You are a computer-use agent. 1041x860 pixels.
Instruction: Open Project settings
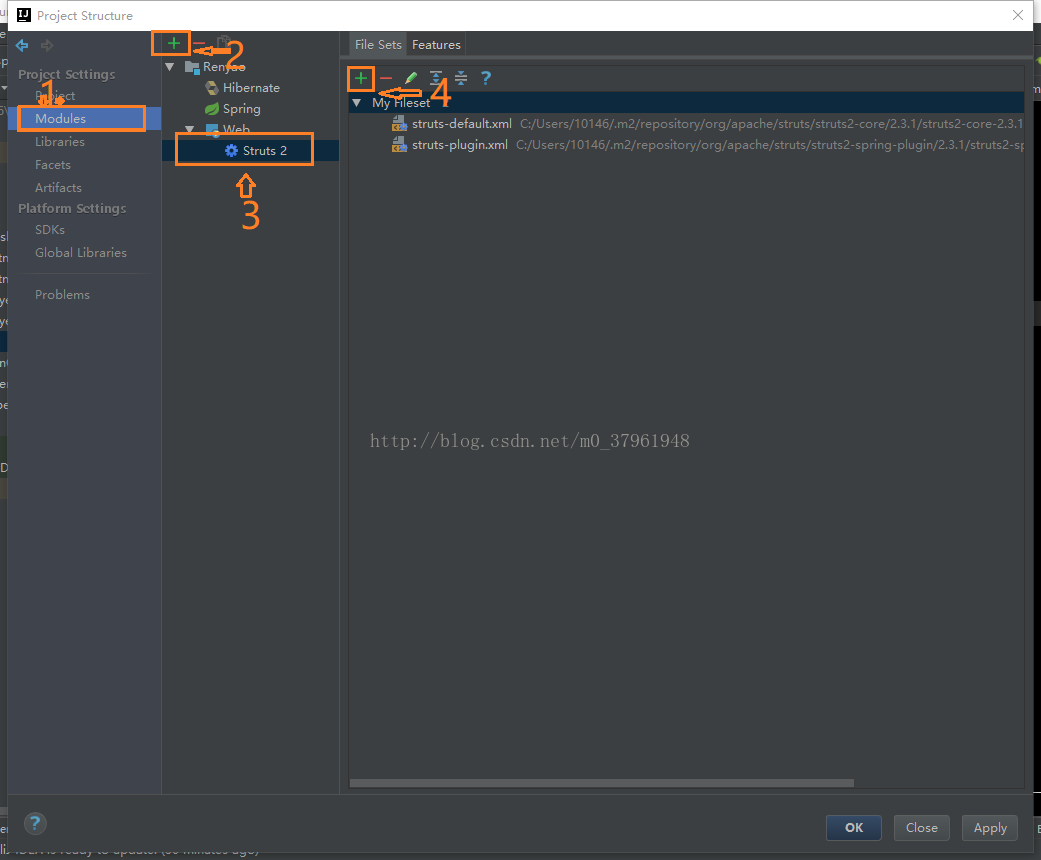click(x=55, y=96)
